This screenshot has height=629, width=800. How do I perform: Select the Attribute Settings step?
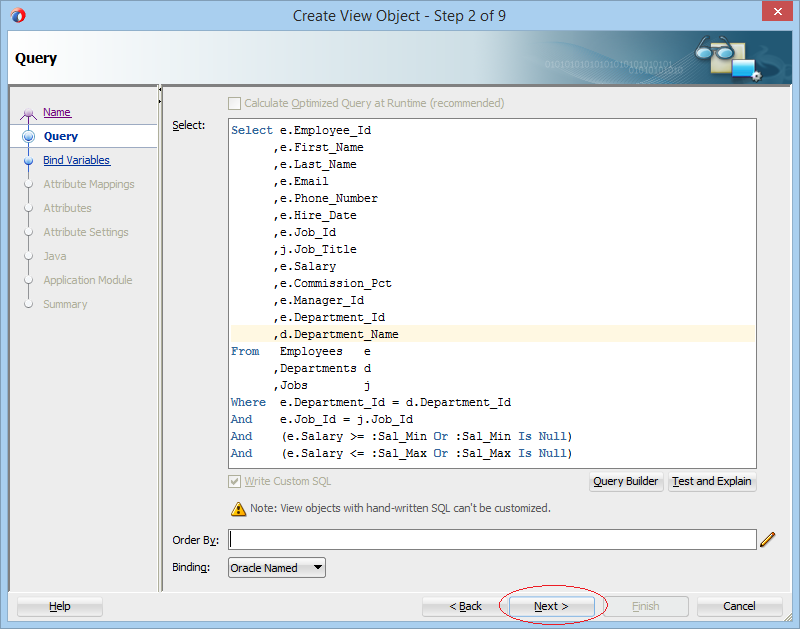86,232
